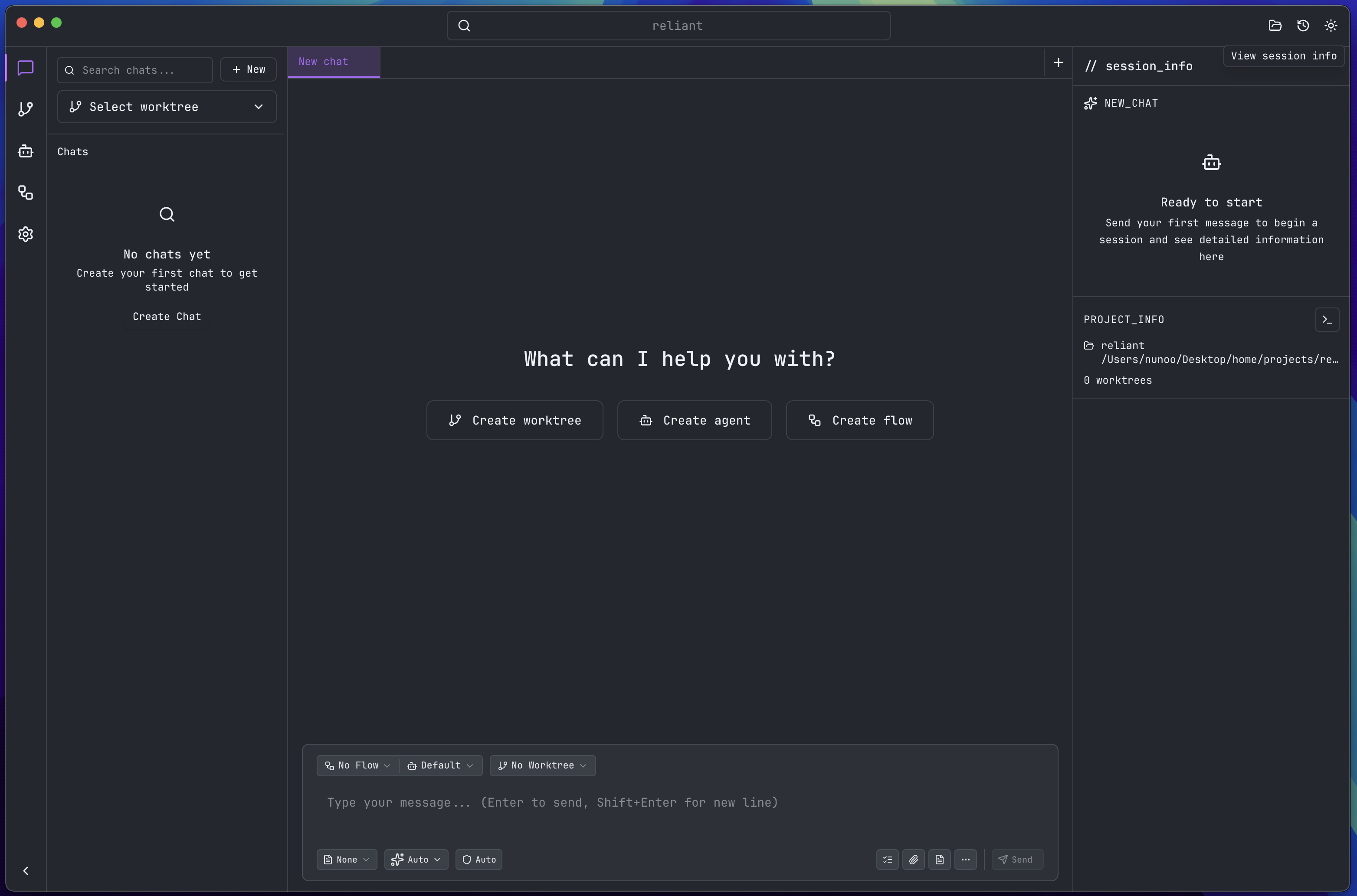Screen dimensions: 1357x896
Task: Open the terminal icon in PROJECT_INFO
Action: click(x=1327, y=320)
